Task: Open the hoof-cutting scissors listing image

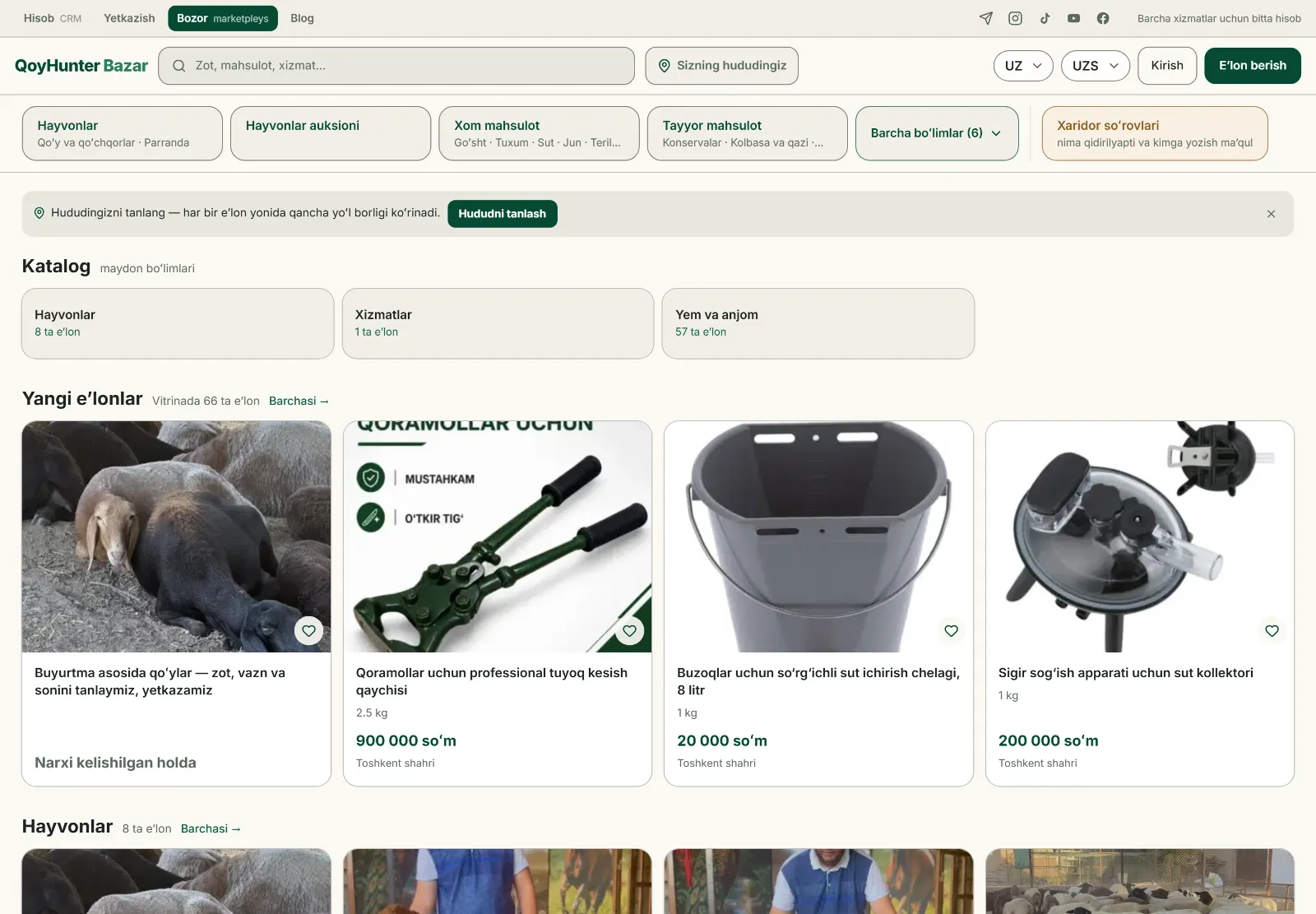Action: [498, 536]
